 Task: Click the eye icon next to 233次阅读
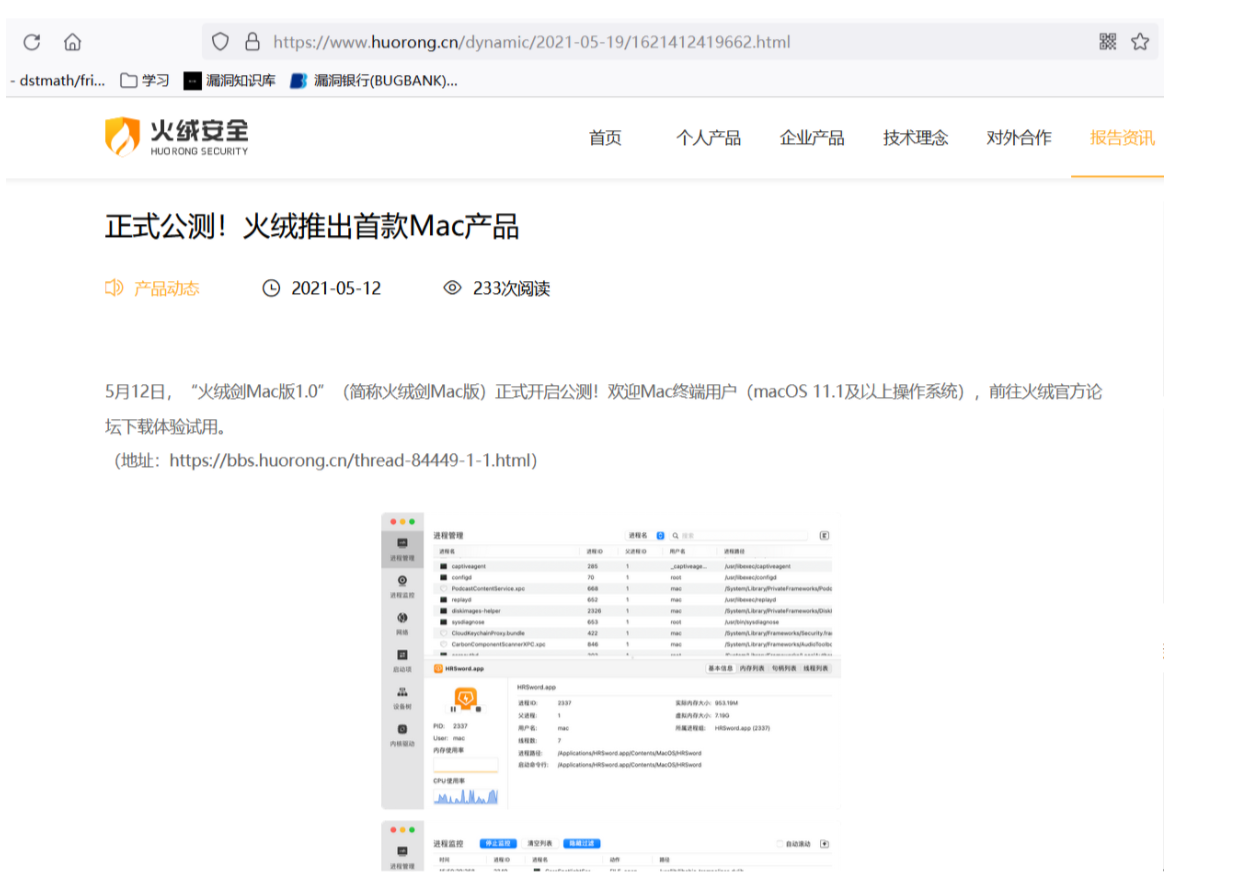pos(453,288)
